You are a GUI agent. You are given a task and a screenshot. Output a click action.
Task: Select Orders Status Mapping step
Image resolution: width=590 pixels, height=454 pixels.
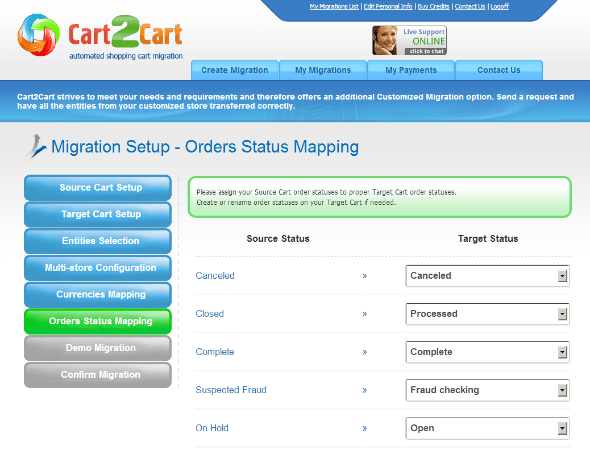98,321
